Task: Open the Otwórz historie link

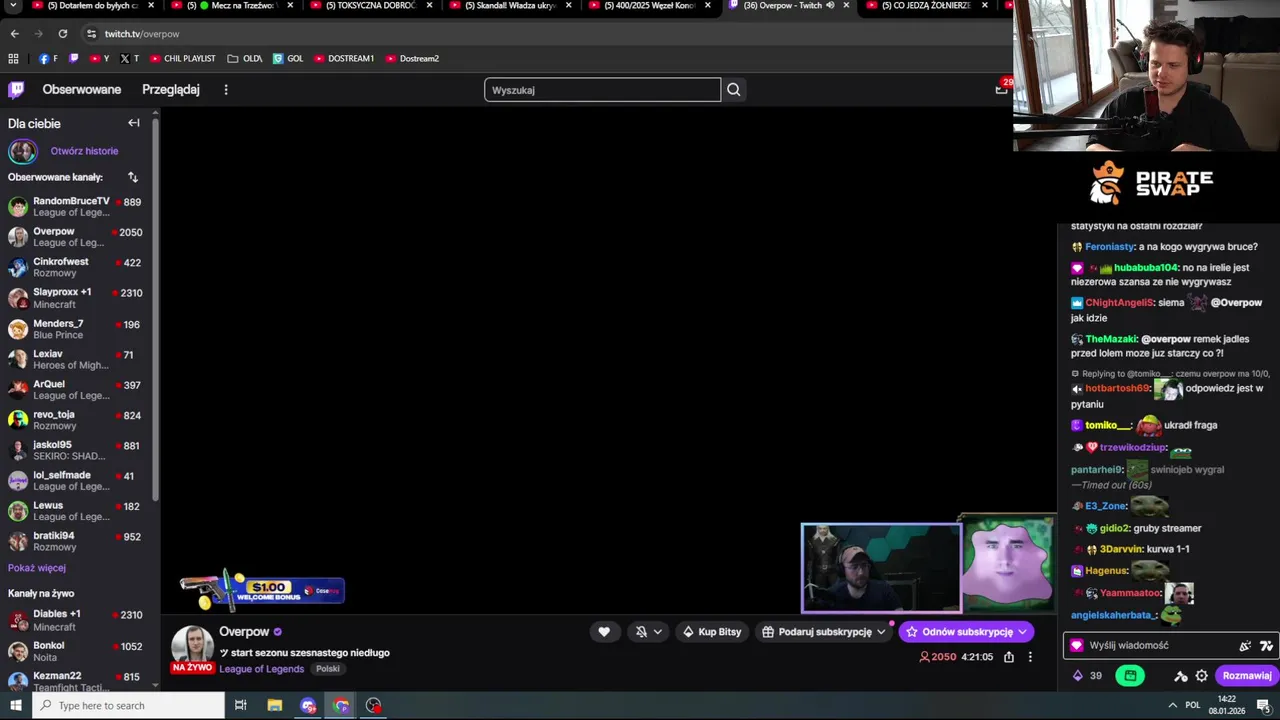Action: point(84,151)
